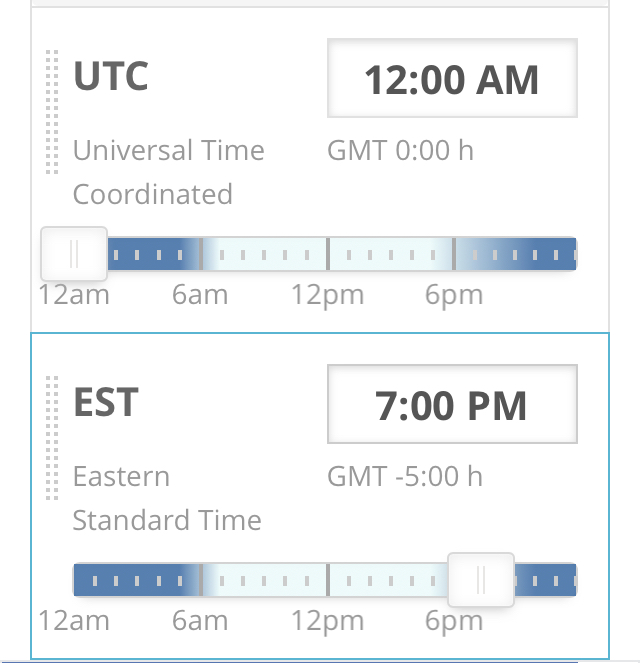This screenshot has height=663, width=640.
Task: Click the GMT -5:00 h offset text
Action: click(x=405, y=476)
